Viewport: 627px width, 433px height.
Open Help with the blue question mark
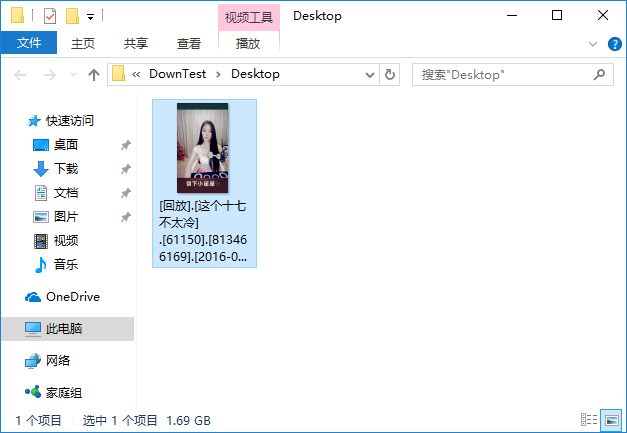coord(615,44)
